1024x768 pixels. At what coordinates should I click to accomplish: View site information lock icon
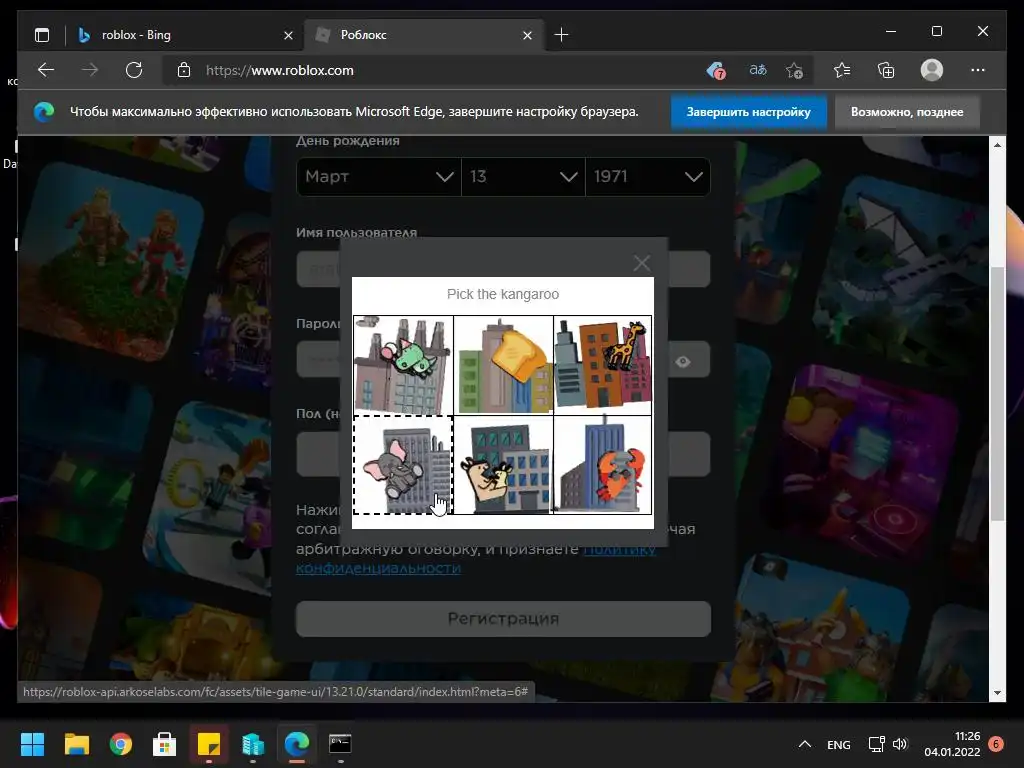pos(184,70)
